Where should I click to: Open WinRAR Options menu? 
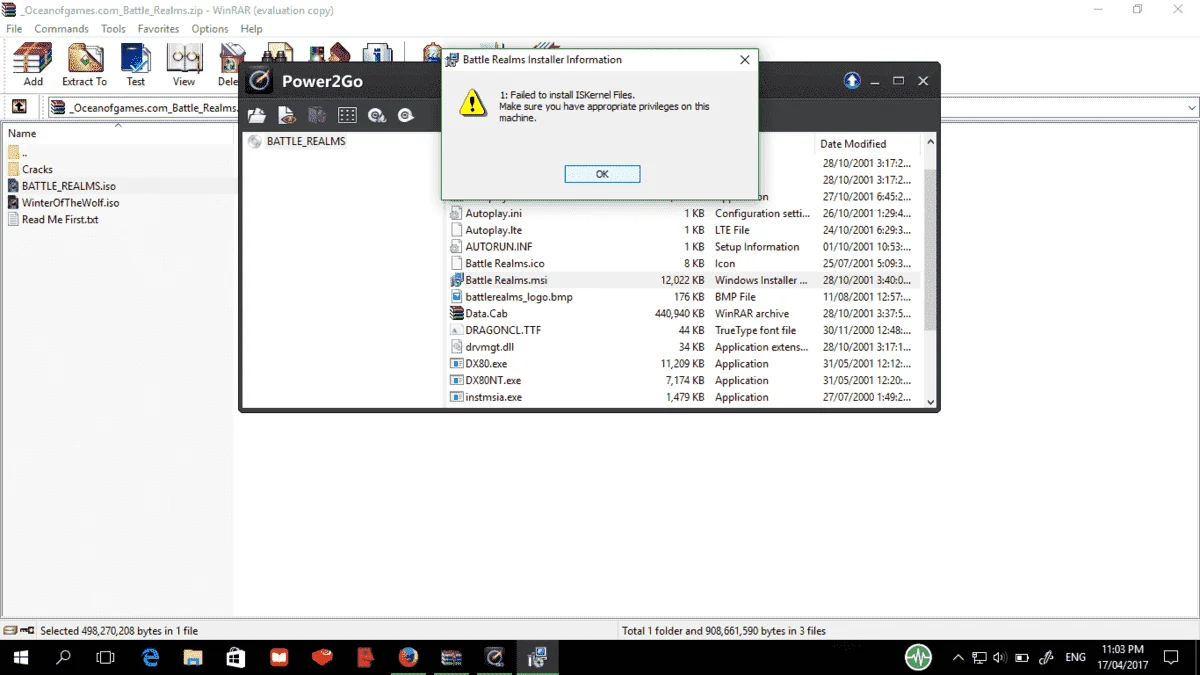(x=210, y=29)
